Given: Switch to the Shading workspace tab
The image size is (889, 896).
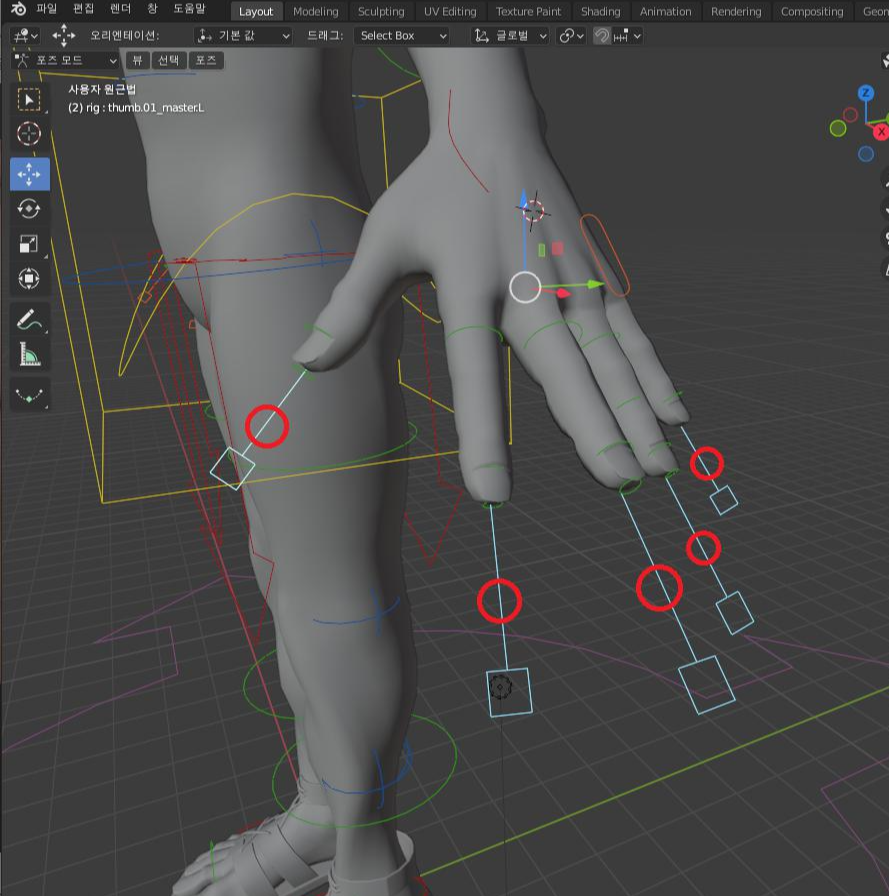Looking at the screenshot, I should (x=600, y=11).
